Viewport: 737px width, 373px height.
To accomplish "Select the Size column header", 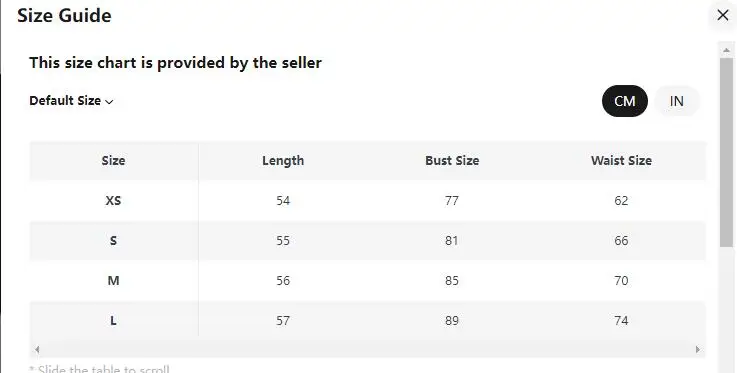I will click(x=113, y=161).
